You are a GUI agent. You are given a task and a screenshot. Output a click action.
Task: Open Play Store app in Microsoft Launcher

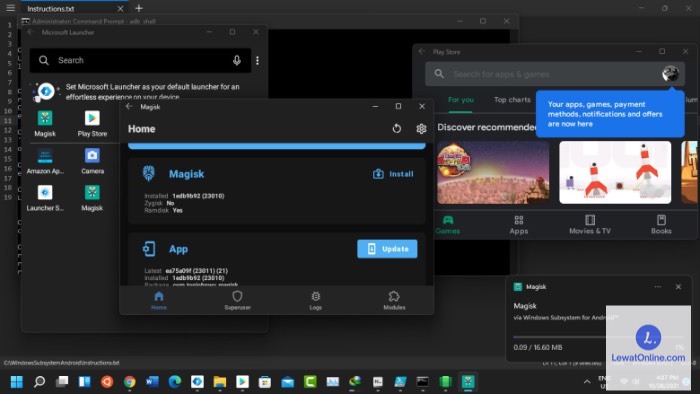point(92,124)
